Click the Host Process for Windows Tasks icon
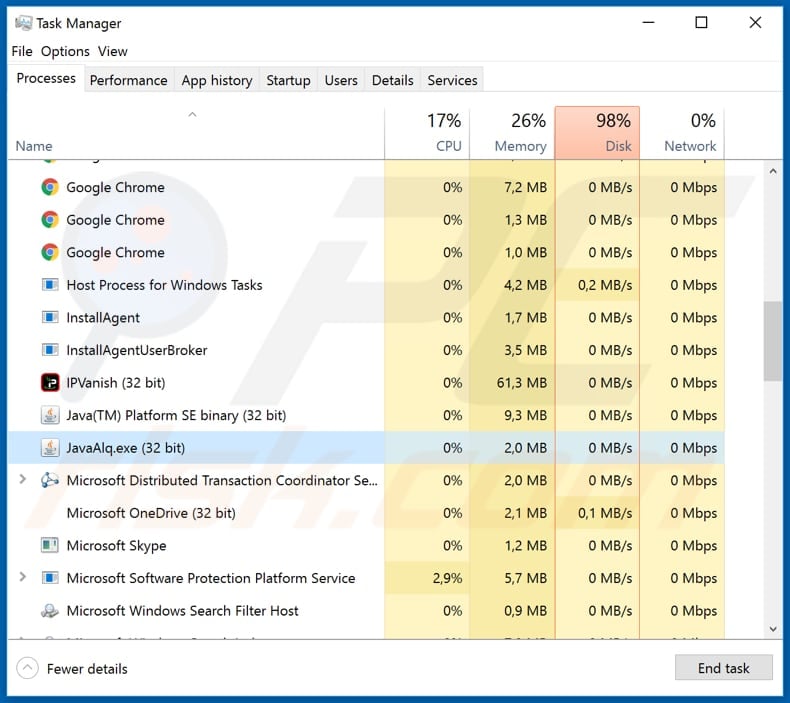The image size is (790, 703). point(50,285)
